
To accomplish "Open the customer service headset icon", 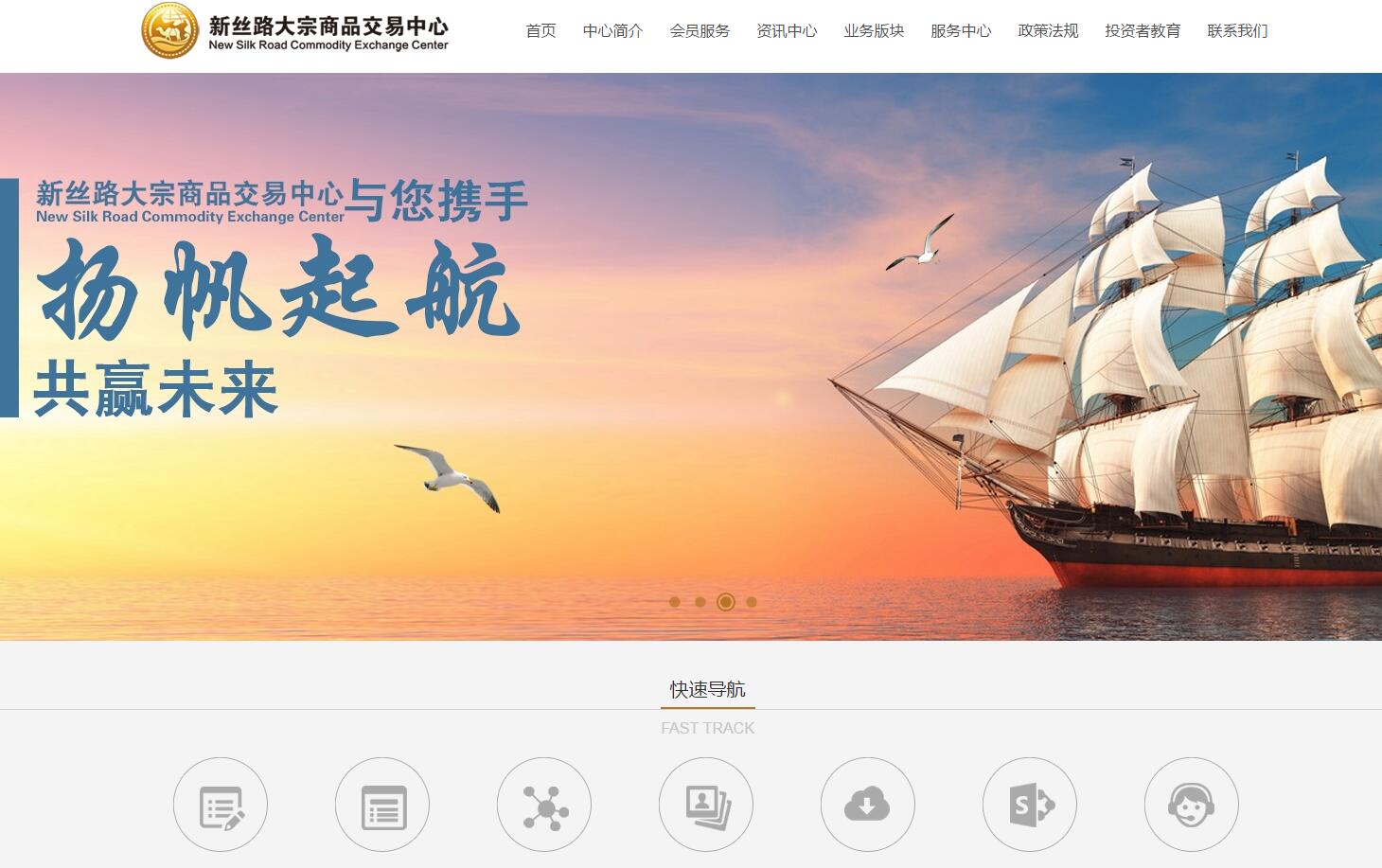I will [x=1192, y=805].
